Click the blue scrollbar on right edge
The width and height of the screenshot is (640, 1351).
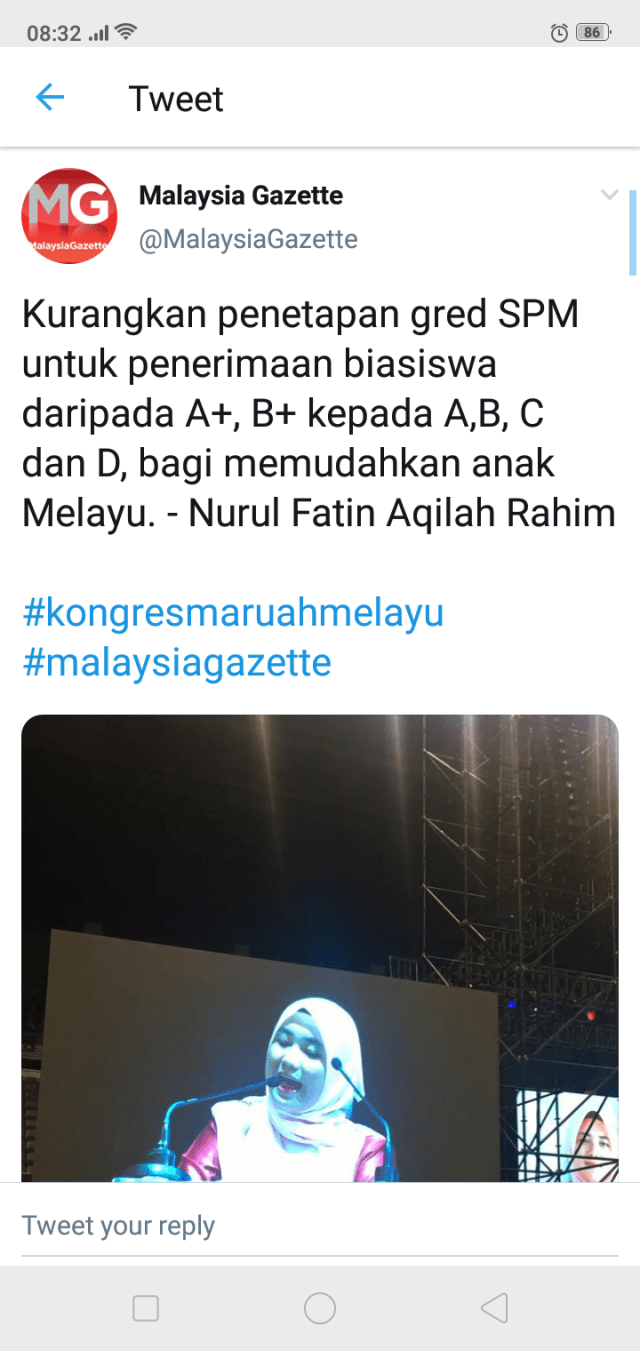click(632, 232)
